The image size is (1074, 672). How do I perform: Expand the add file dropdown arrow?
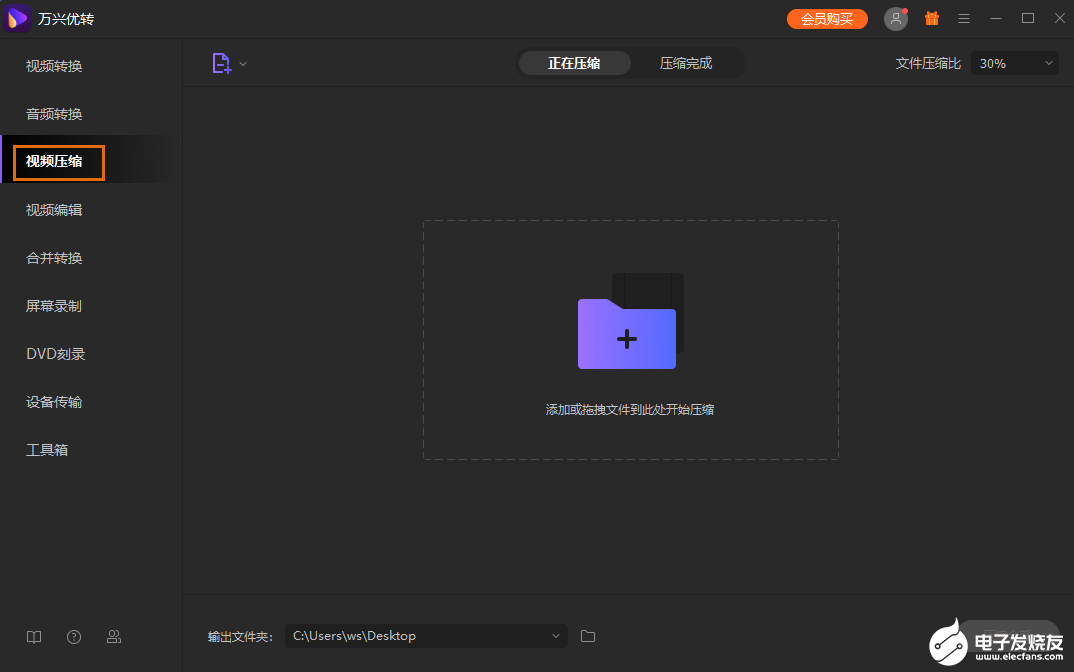(x=243, y=64)
